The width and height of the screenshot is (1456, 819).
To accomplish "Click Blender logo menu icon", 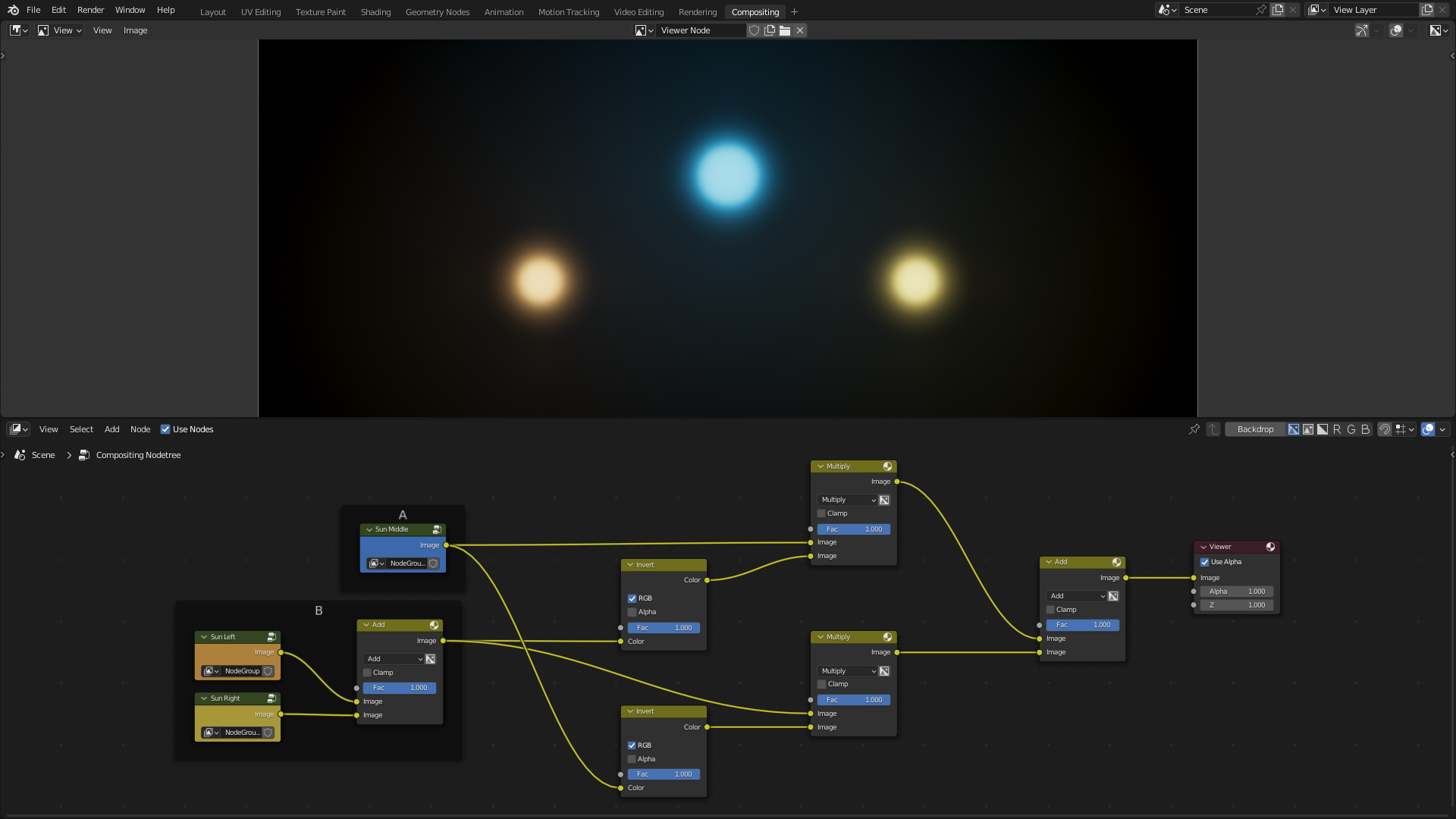I will pyautogui.click(x=13, y=10).
